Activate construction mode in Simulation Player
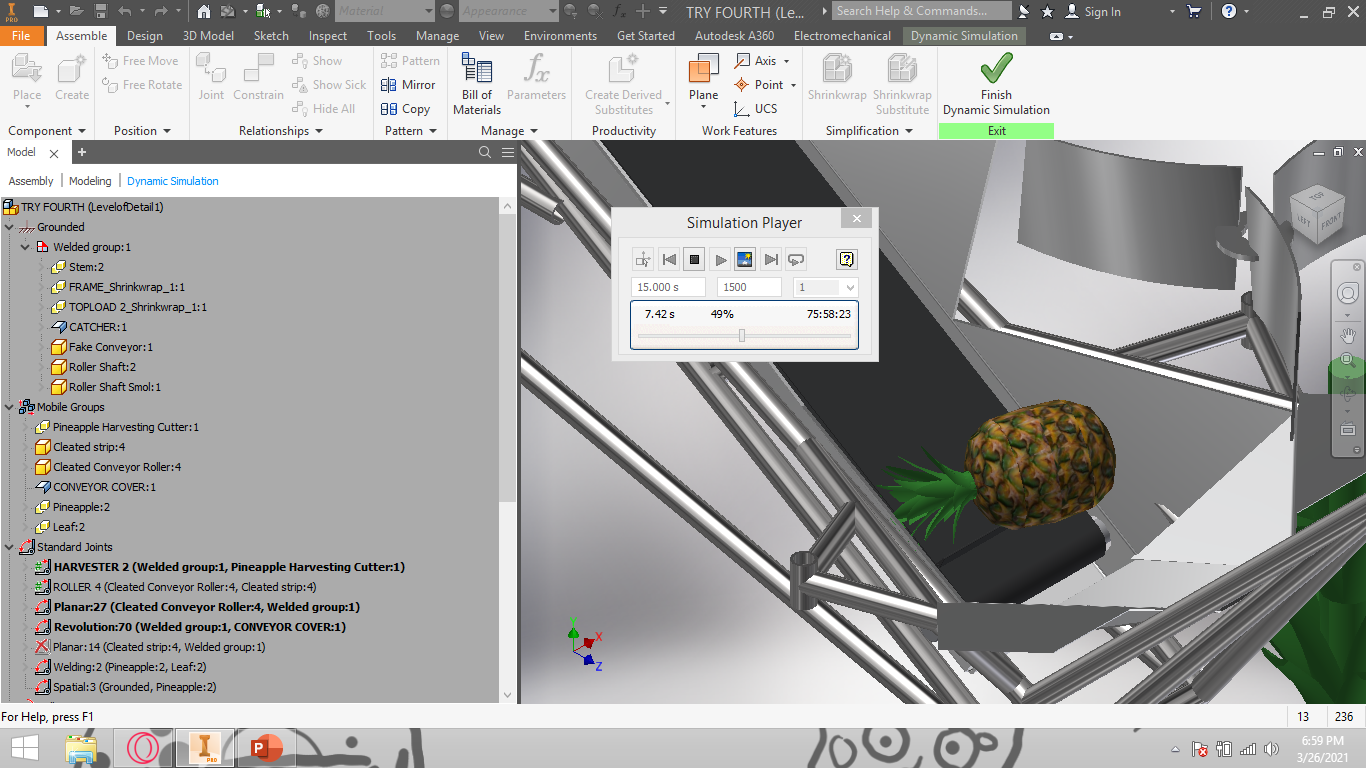This screenshot has height=768, width=1366. pyautogui.click(x=642, y=259)
